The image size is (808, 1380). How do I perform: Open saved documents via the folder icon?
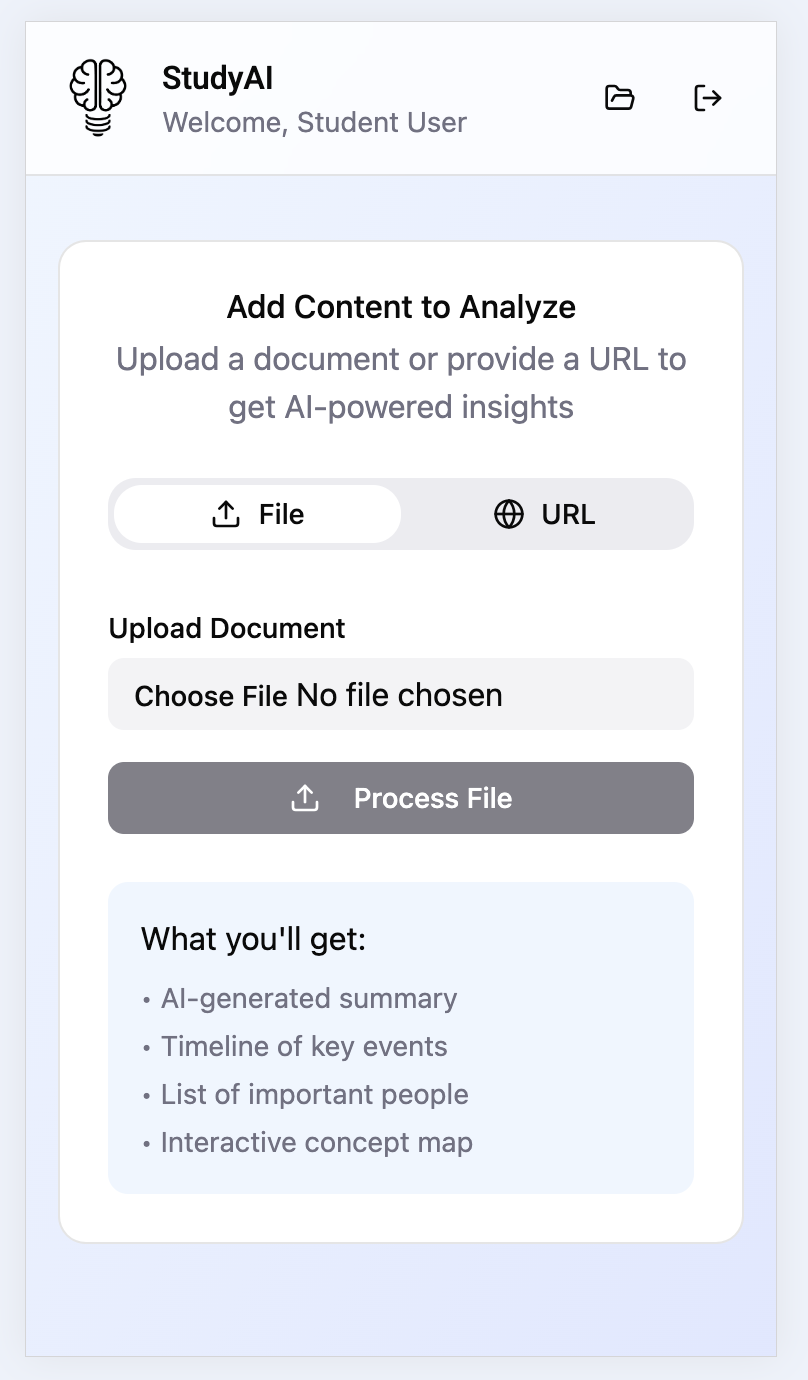click(620, 98)
